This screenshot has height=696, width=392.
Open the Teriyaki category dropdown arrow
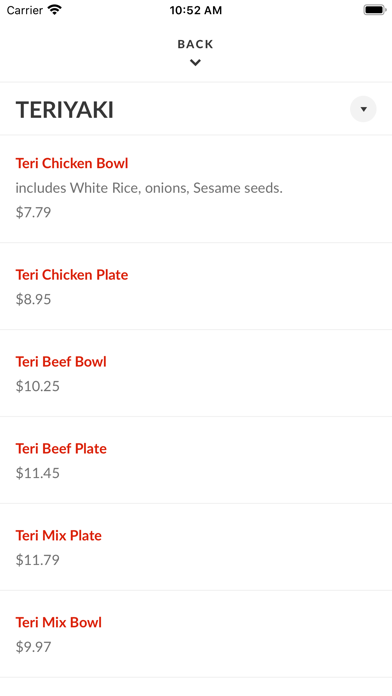(363, 109)
